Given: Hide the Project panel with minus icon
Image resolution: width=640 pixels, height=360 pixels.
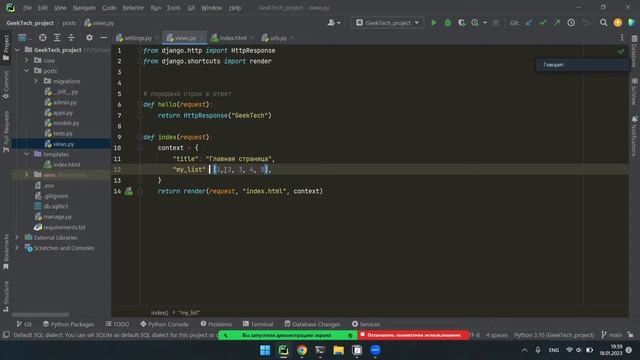Looking at the screenshot, I should click(104, 38).
